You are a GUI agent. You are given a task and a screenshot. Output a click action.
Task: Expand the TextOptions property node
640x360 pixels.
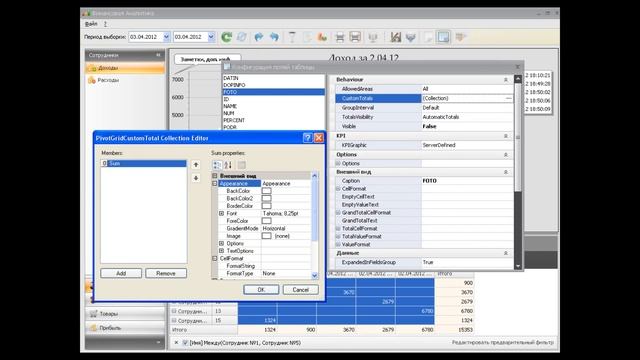pyautogui.click(x=221, y=251)
